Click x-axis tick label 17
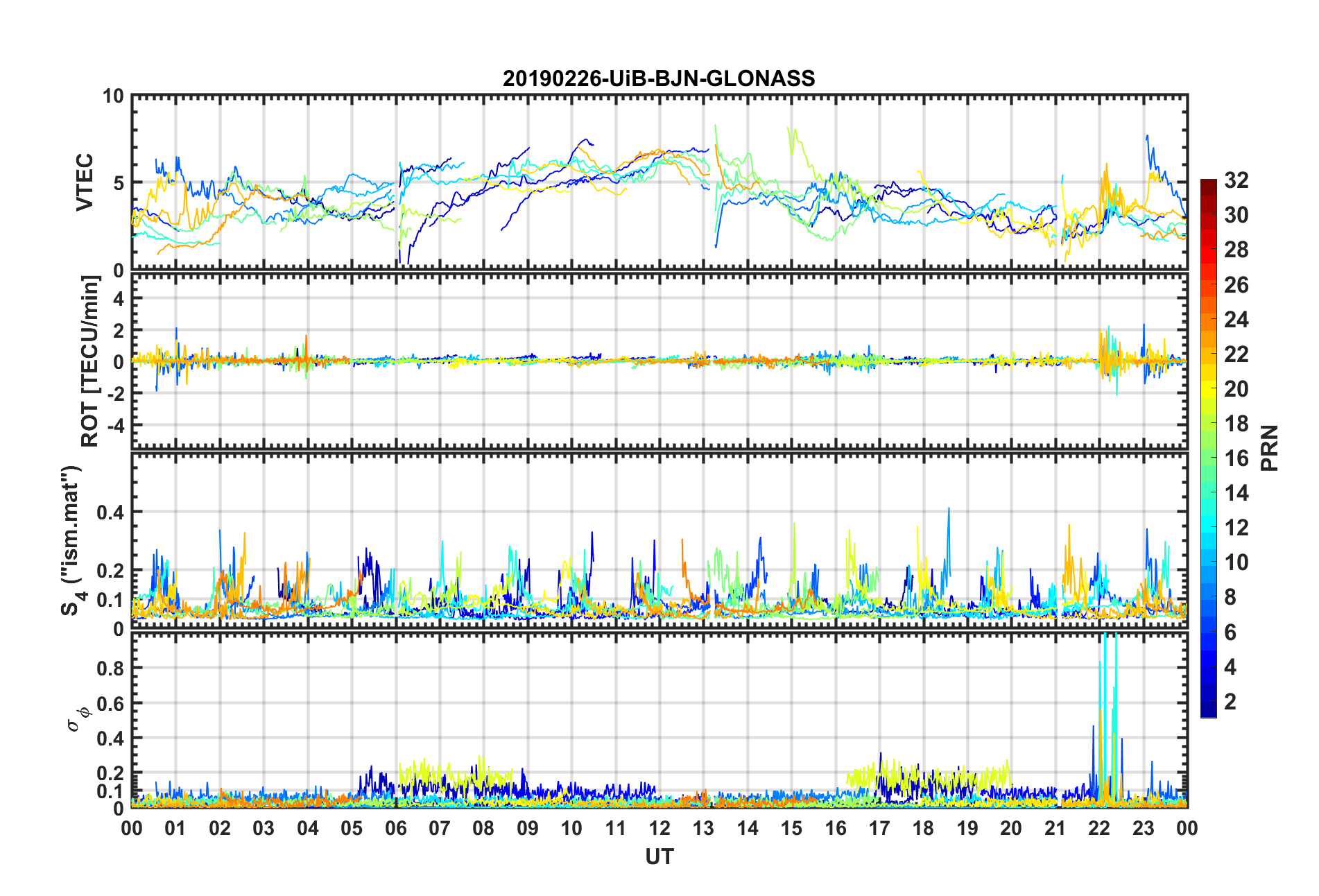This screenshot has height=896, width=1319. tap(879, 828)
